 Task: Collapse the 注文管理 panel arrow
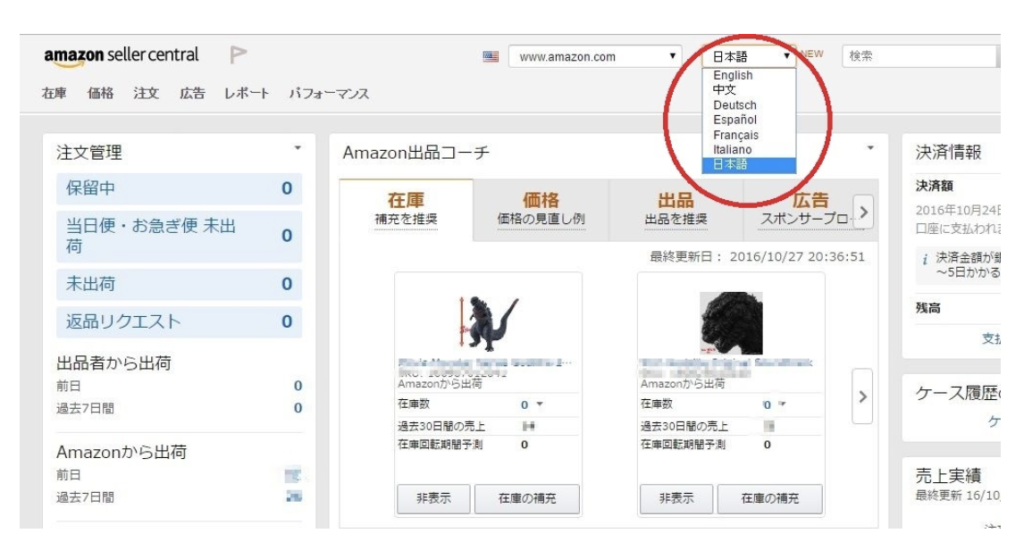[x=297, y=148]
